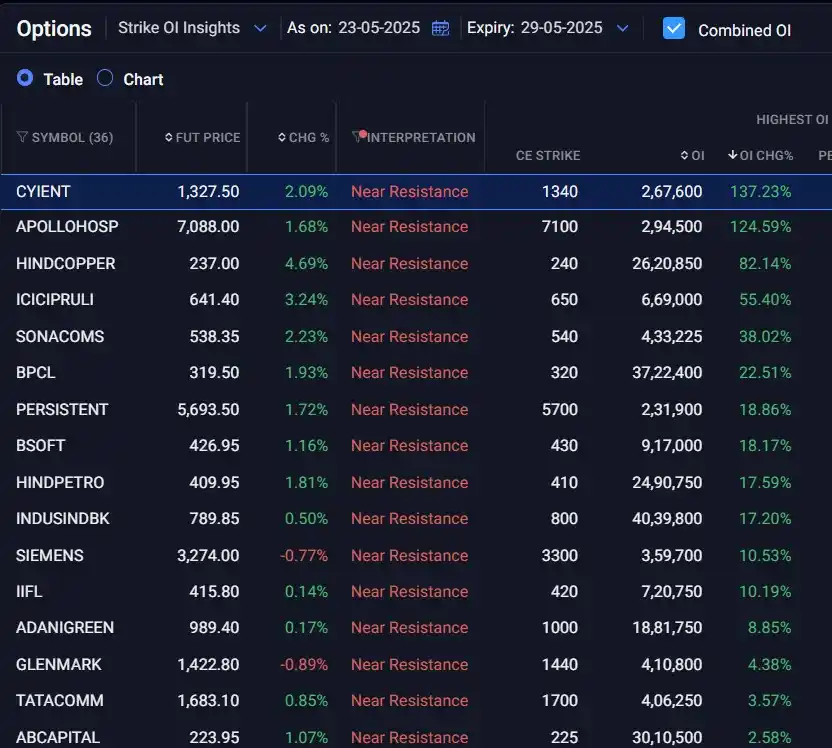This screenshot has width=832, height=748.
Task: Click APOLLOHOSP futures price 7,088.00
Action: click(x=208, y=227)
